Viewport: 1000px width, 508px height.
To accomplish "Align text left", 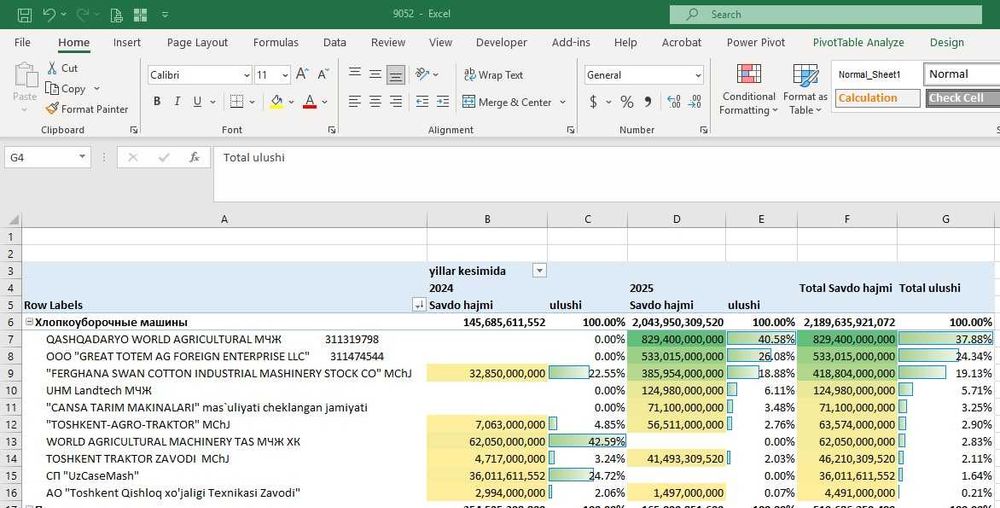I will point(355,101).
